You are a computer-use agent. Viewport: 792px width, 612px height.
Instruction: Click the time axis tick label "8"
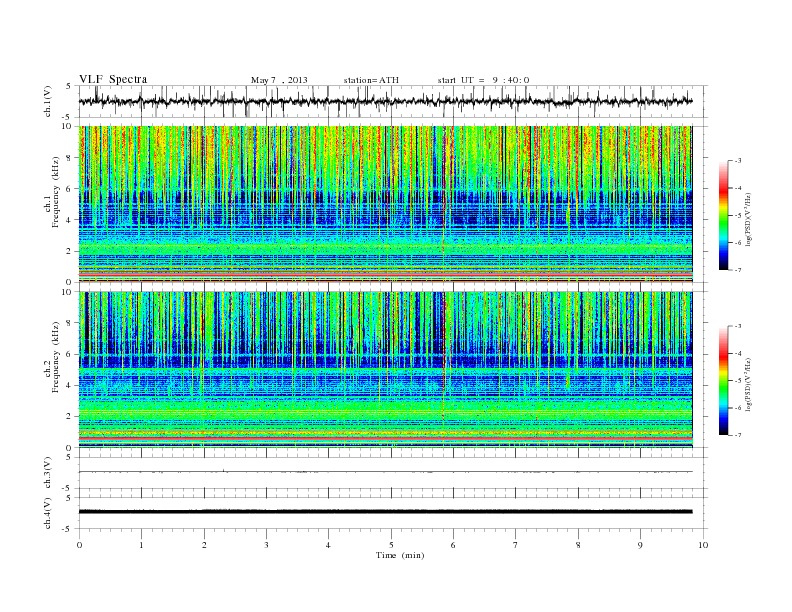tap(578, 545)
